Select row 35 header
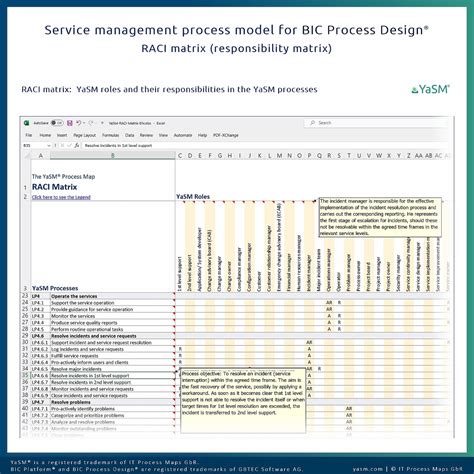This screenshot has height=474, width=474. tap(25, 375)
